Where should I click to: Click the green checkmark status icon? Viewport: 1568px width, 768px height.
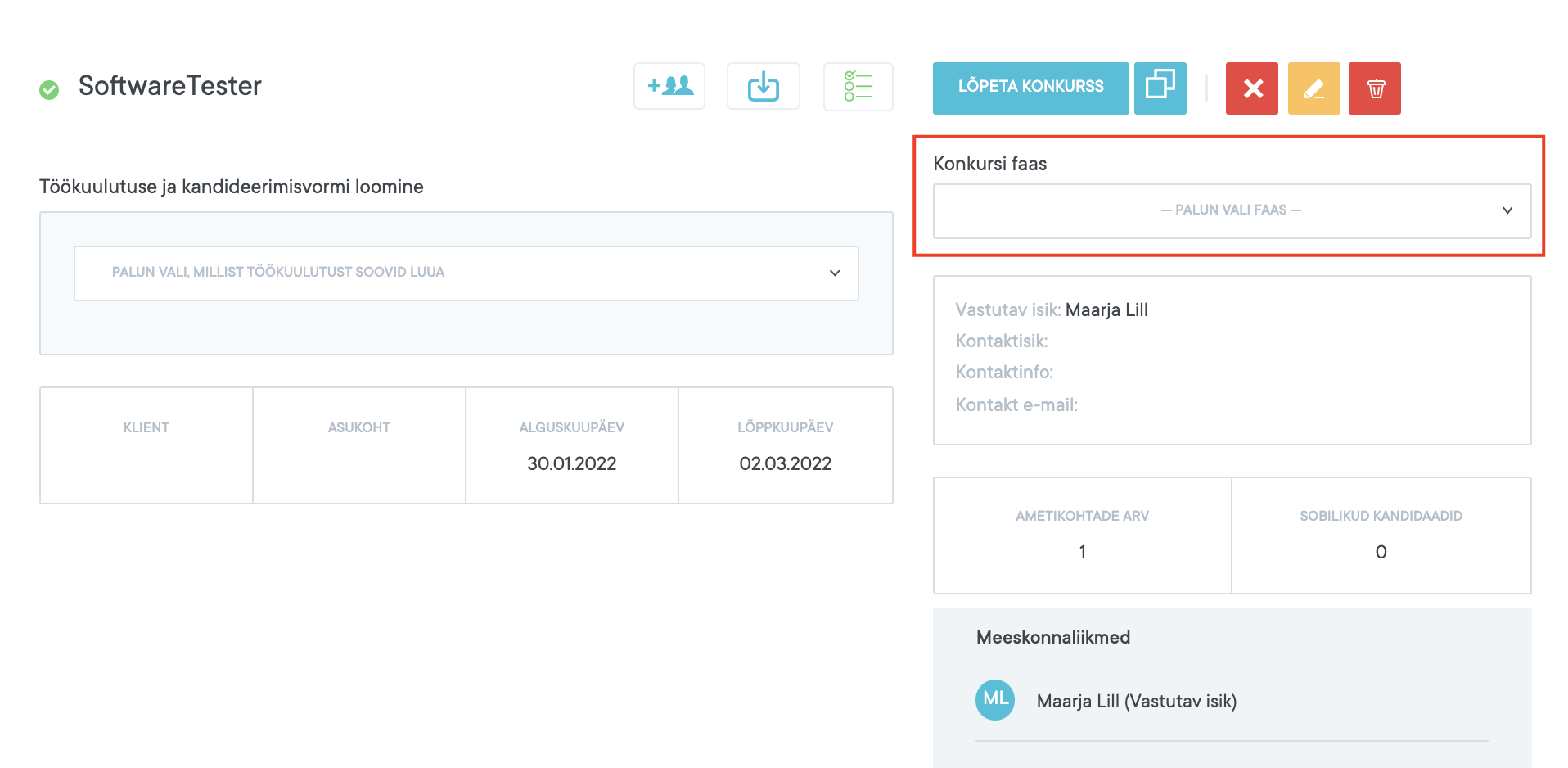coord(49,89)
